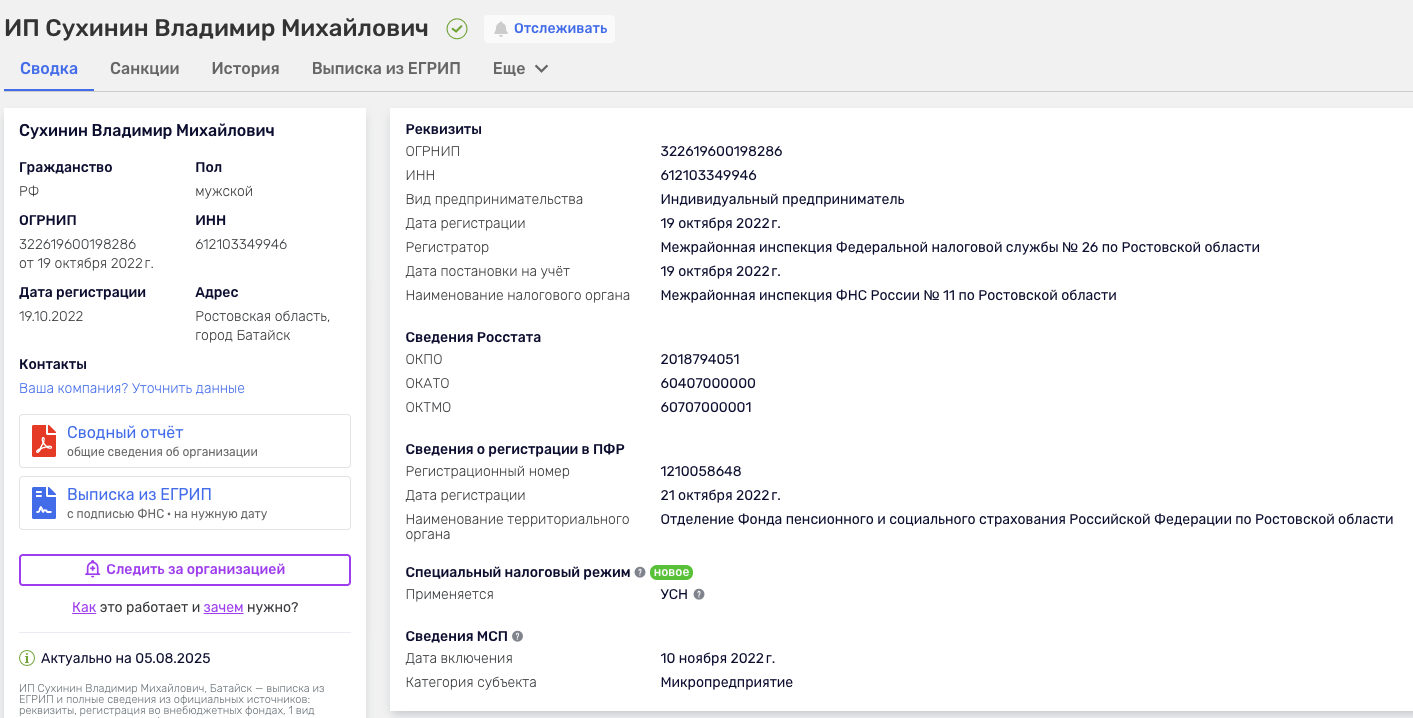Click the question mark next to УСН
This screenshot has height=718, width=1413.
699,594
